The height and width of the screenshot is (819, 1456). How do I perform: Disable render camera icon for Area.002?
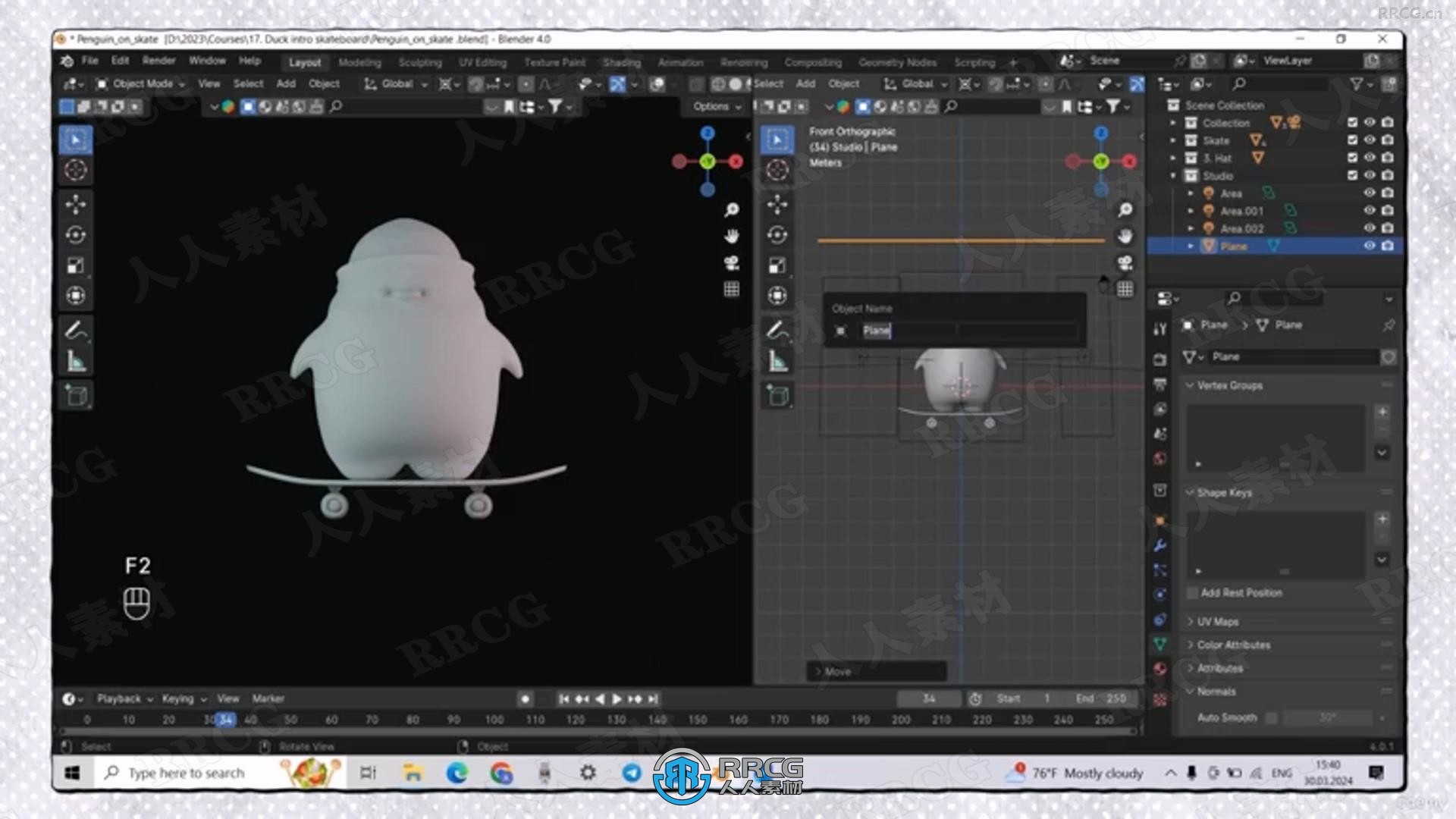[1388, 228]
